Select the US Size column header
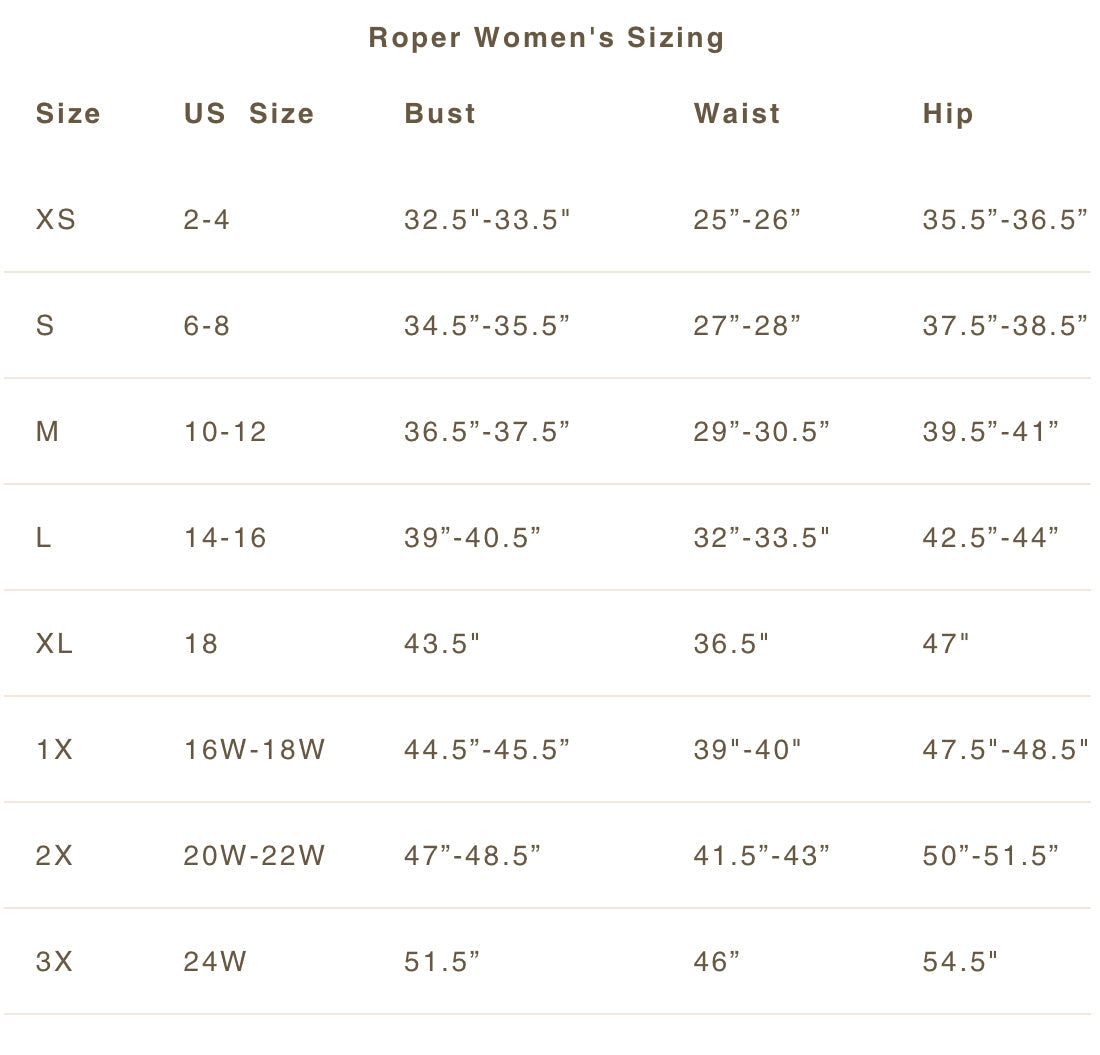Image resolution: width=1100 pixels, height=1055 pixels. 248,114
